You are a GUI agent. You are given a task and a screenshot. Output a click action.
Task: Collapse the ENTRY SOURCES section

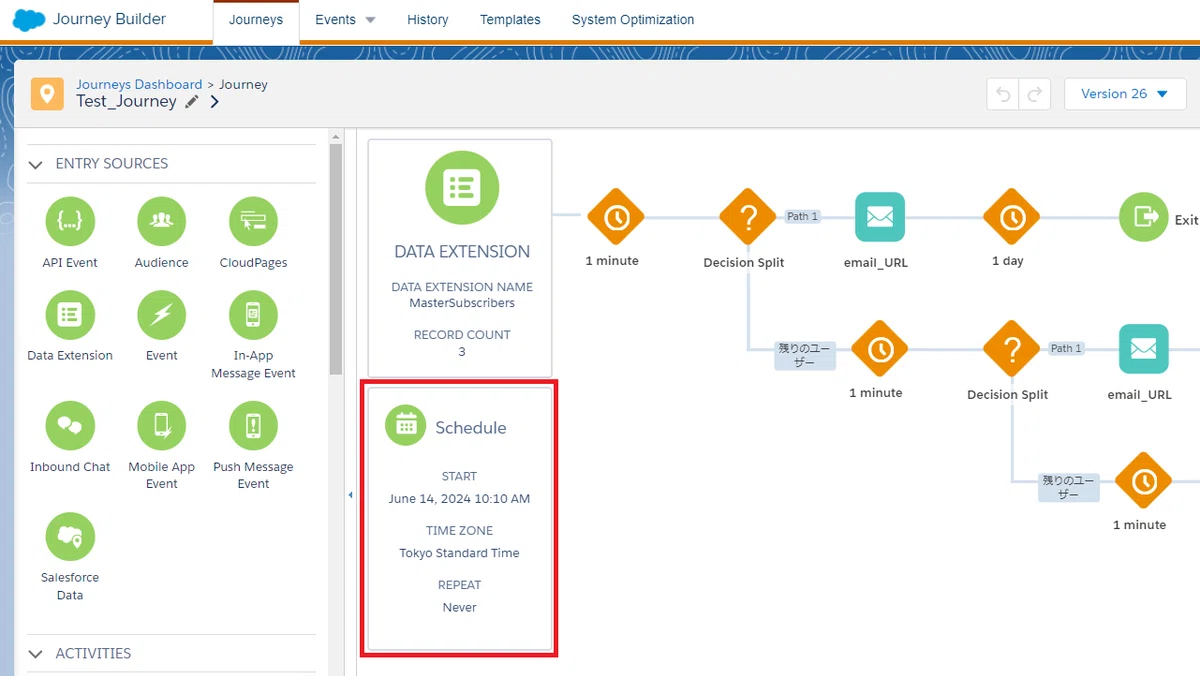click(36, 164)
